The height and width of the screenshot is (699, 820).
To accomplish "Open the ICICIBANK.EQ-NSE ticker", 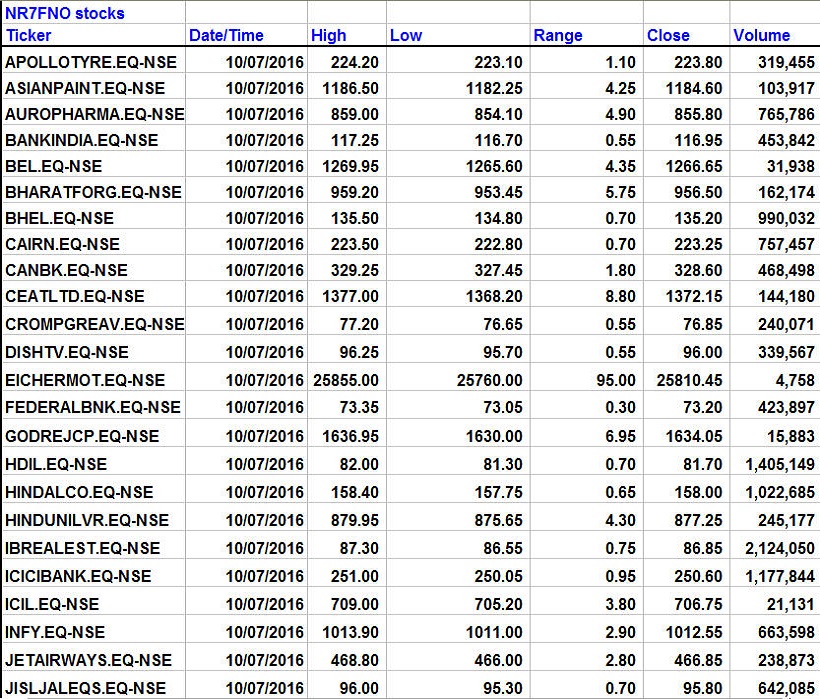I will pos(78,576).
